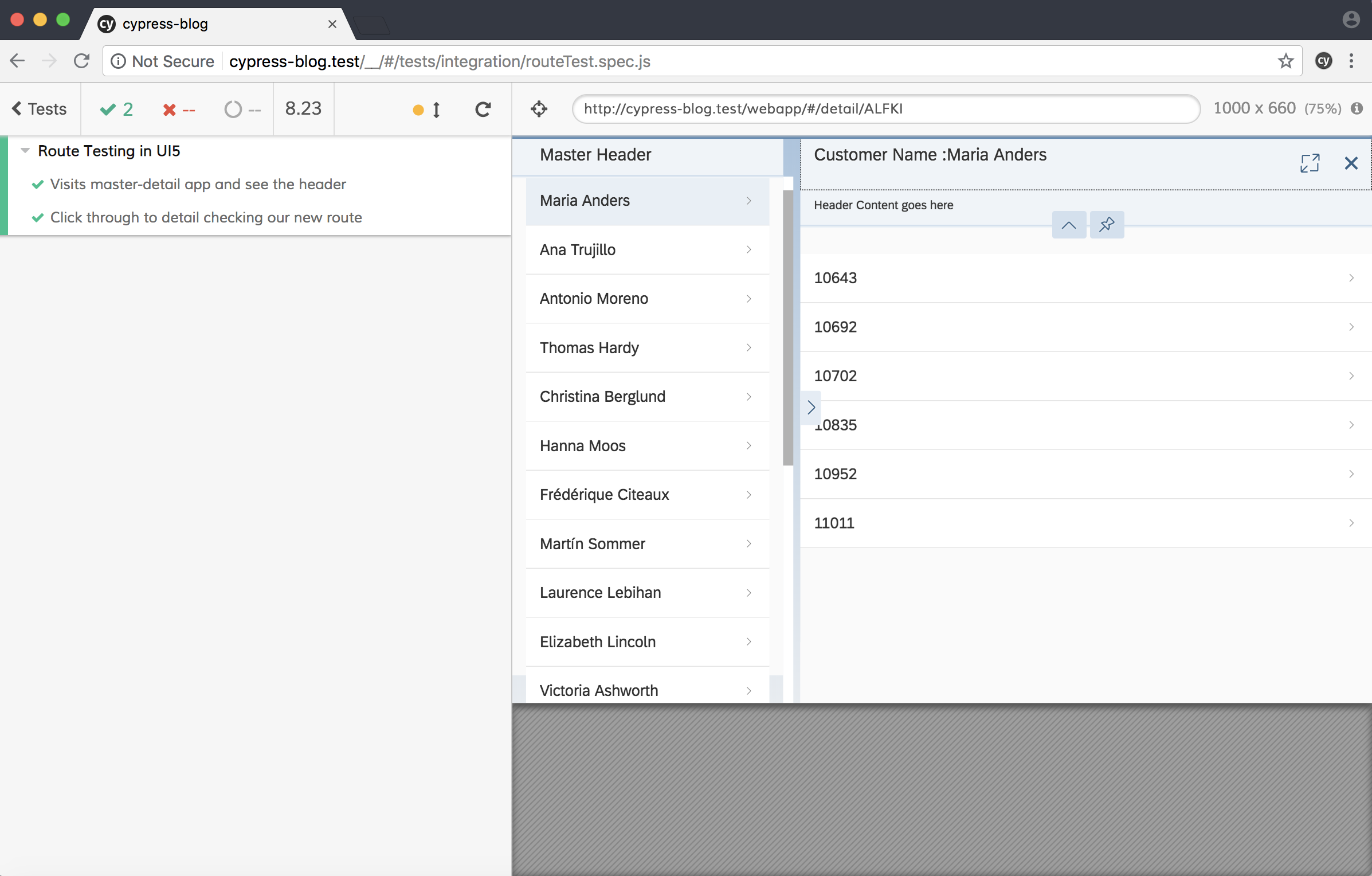Click the chevron on the Ana Trujillo row
The image size is (1372, 876).
[748, 249]
